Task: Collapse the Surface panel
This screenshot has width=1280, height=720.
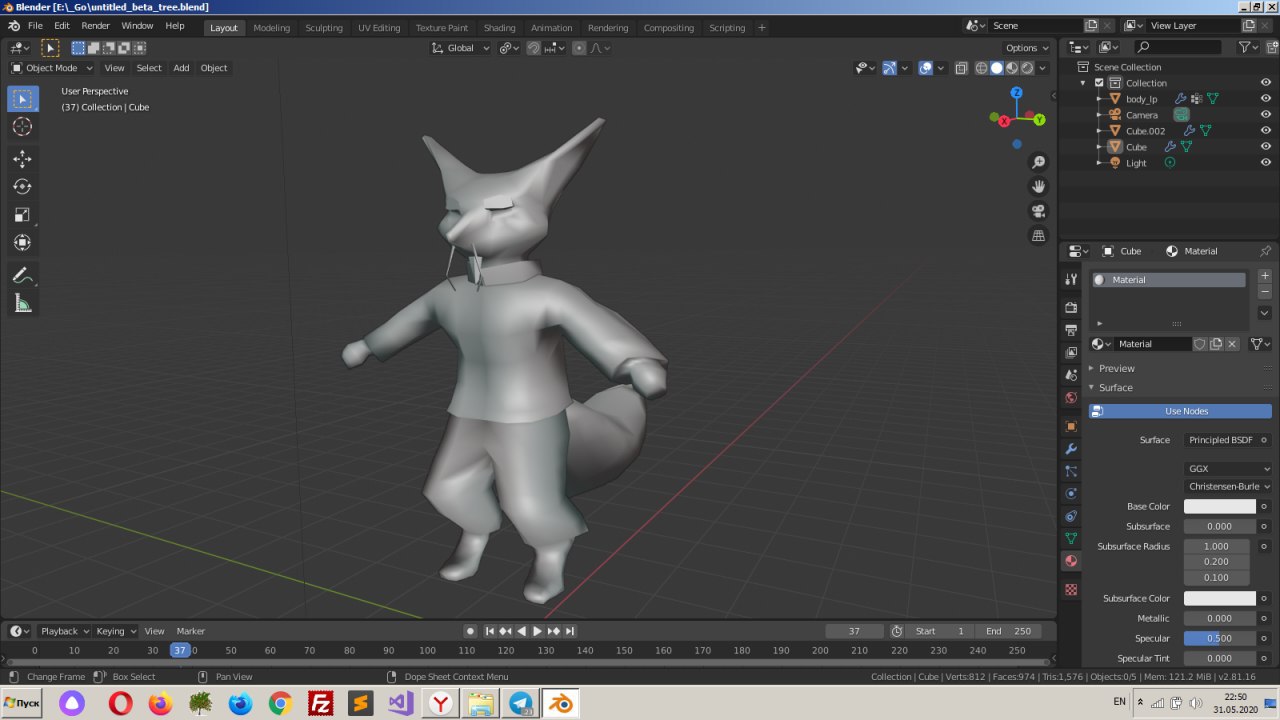Action: click(1114, 387)
